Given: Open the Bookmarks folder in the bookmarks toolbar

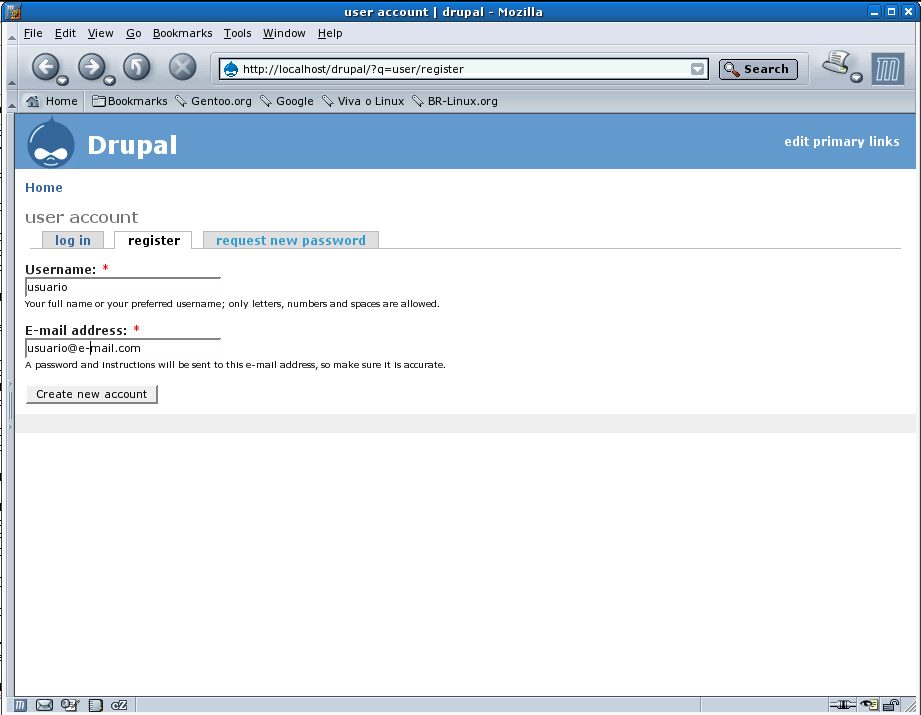Looking at the screenshot, I should tap(130, 101).
